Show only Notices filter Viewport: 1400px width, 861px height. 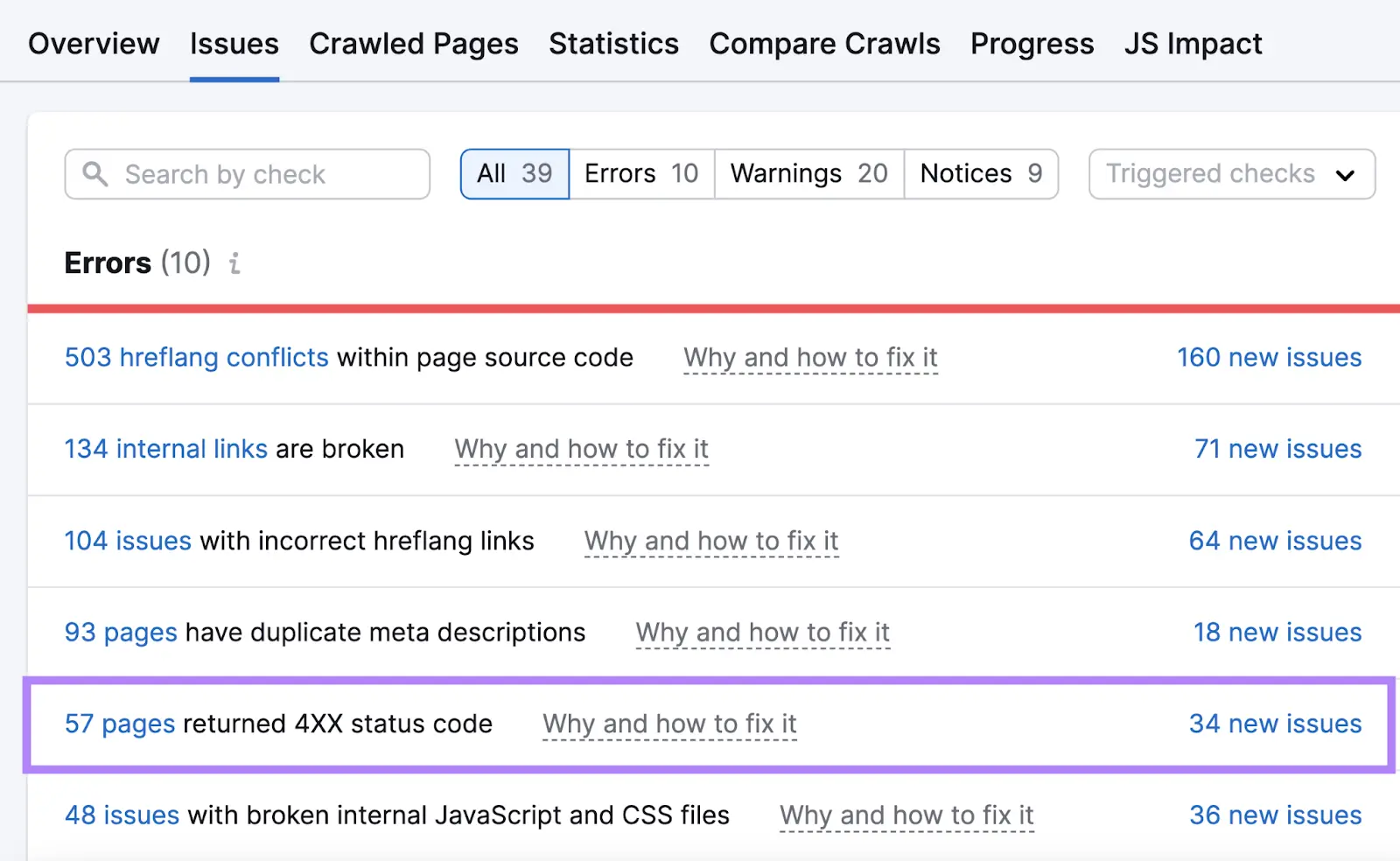point(980,173)
